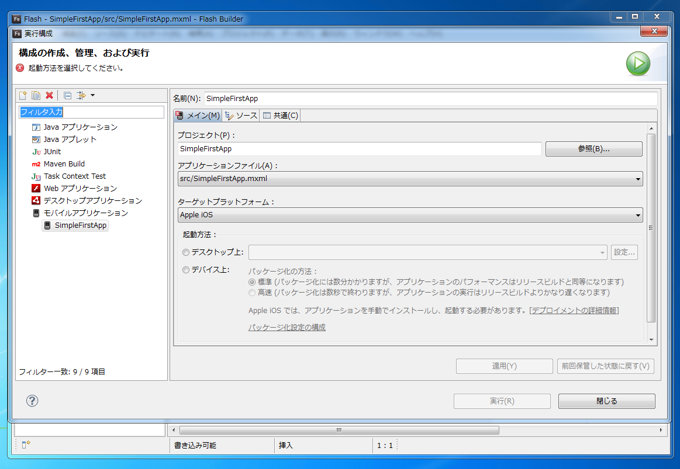Image resolution: width=680 pixels, height=469 pixels.
Task: Click the status bar icon in Flash Builder window
Action: coord(26,445)
